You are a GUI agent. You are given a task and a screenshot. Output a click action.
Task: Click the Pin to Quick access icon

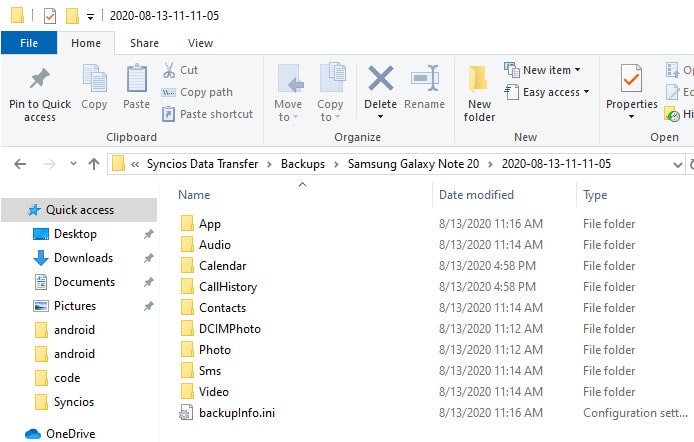click(x=40, y=79)
